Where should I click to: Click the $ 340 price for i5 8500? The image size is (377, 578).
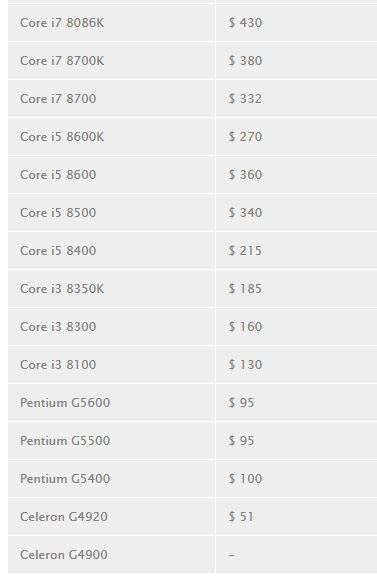click(x=245, y=212)
